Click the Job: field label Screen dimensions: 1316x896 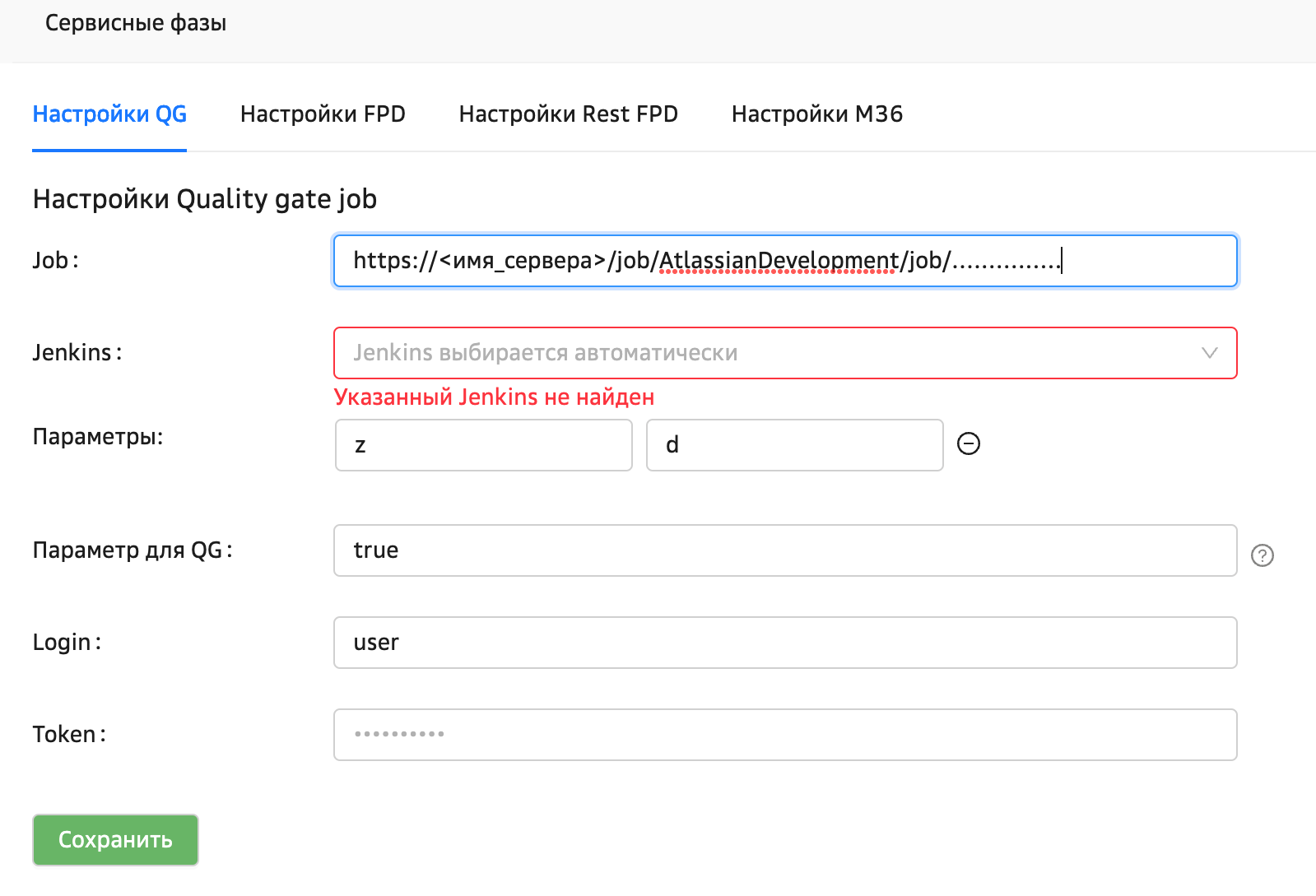coord(55,261)
